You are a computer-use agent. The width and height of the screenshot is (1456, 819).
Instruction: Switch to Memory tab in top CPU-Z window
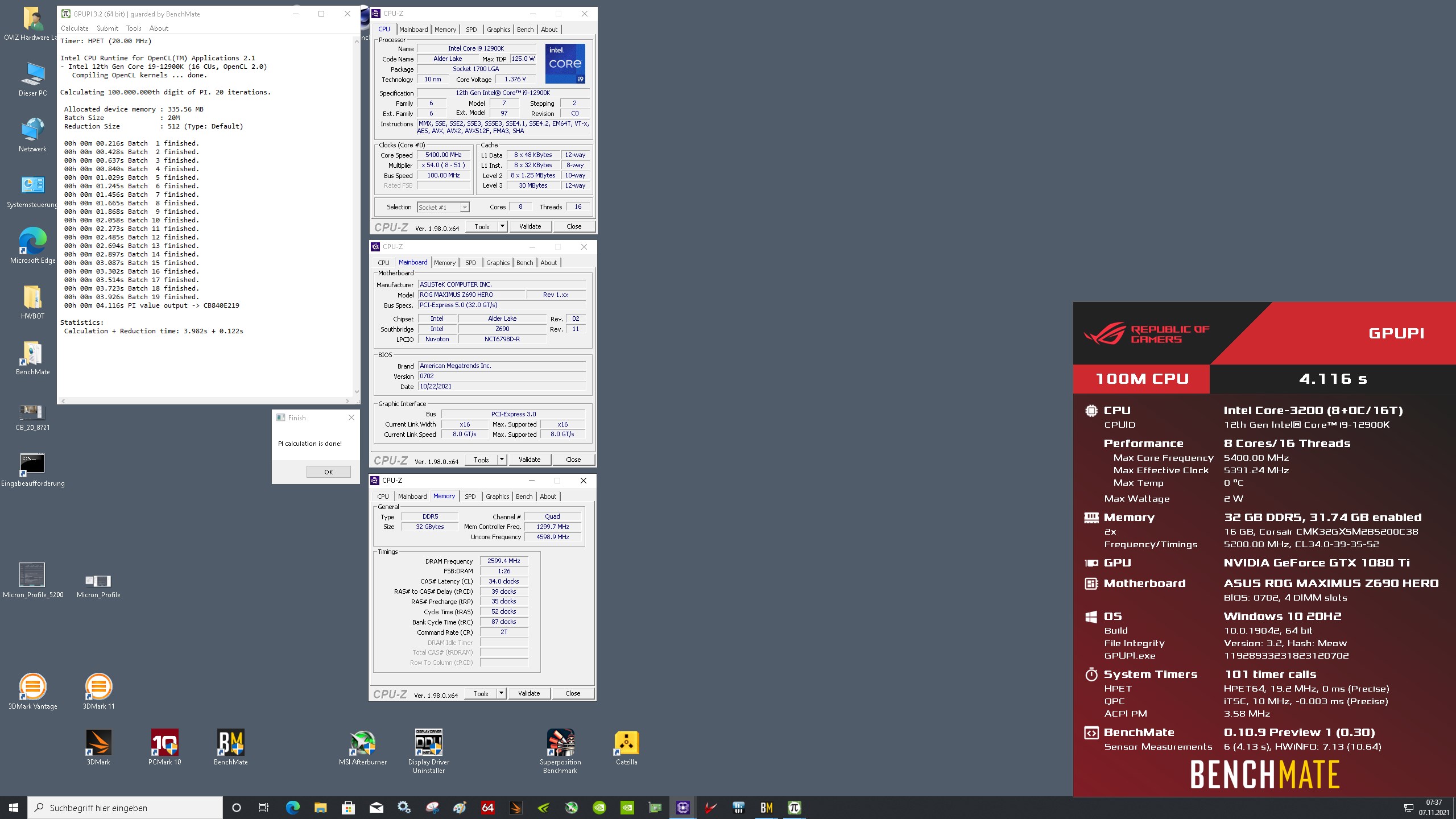(x=445, y=30)
